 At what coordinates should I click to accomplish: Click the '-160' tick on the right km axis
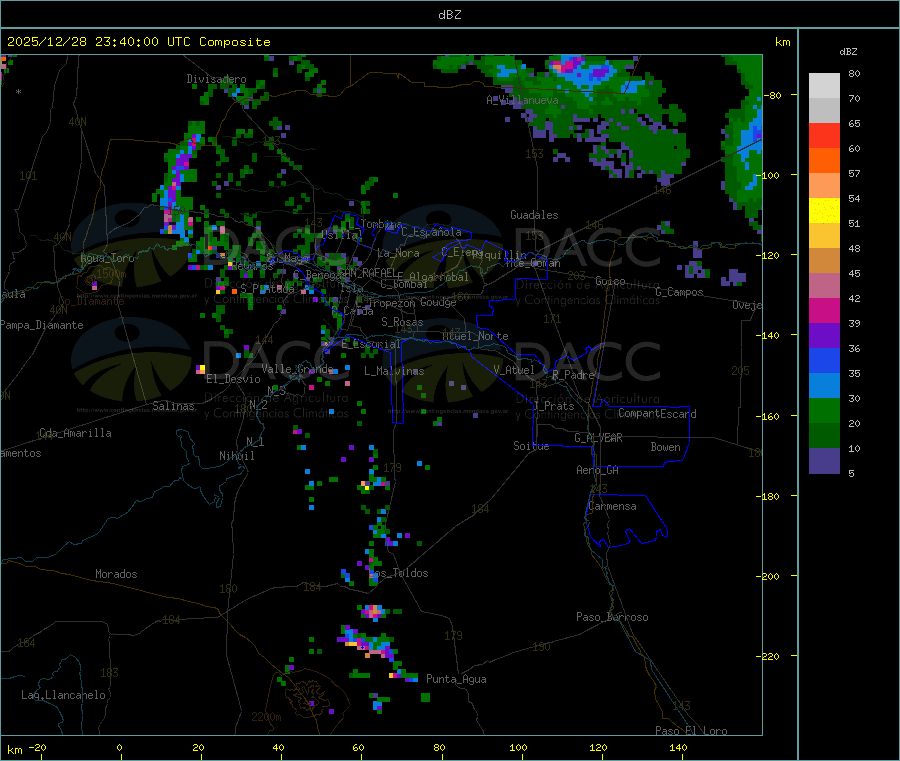click(x=769, y=416)
